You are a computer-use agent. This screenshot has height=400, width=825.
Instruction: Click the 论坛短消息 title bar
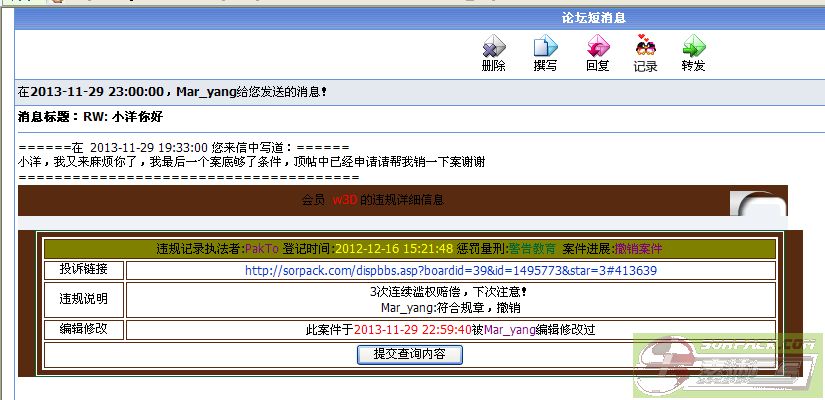607,18
